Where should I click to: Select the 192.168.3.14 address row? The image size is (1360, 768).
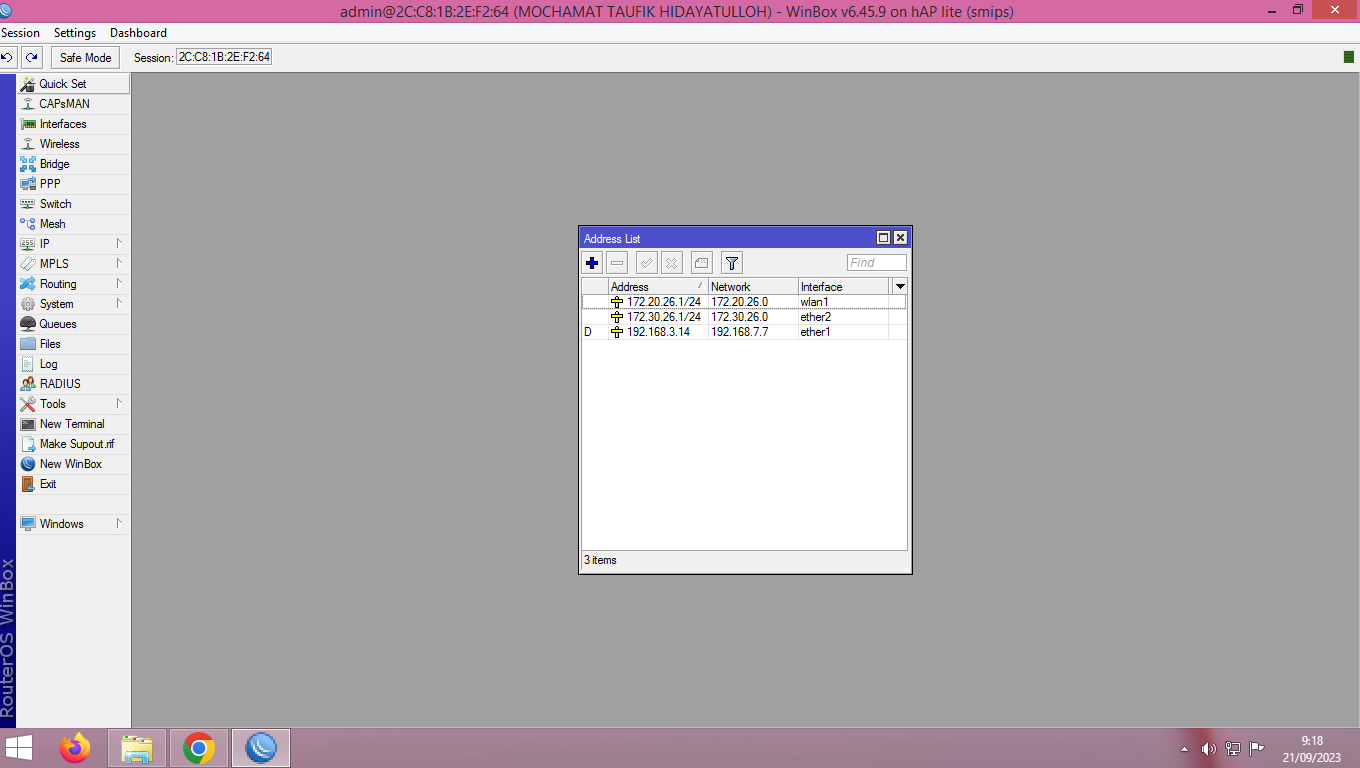click(744, 332)
